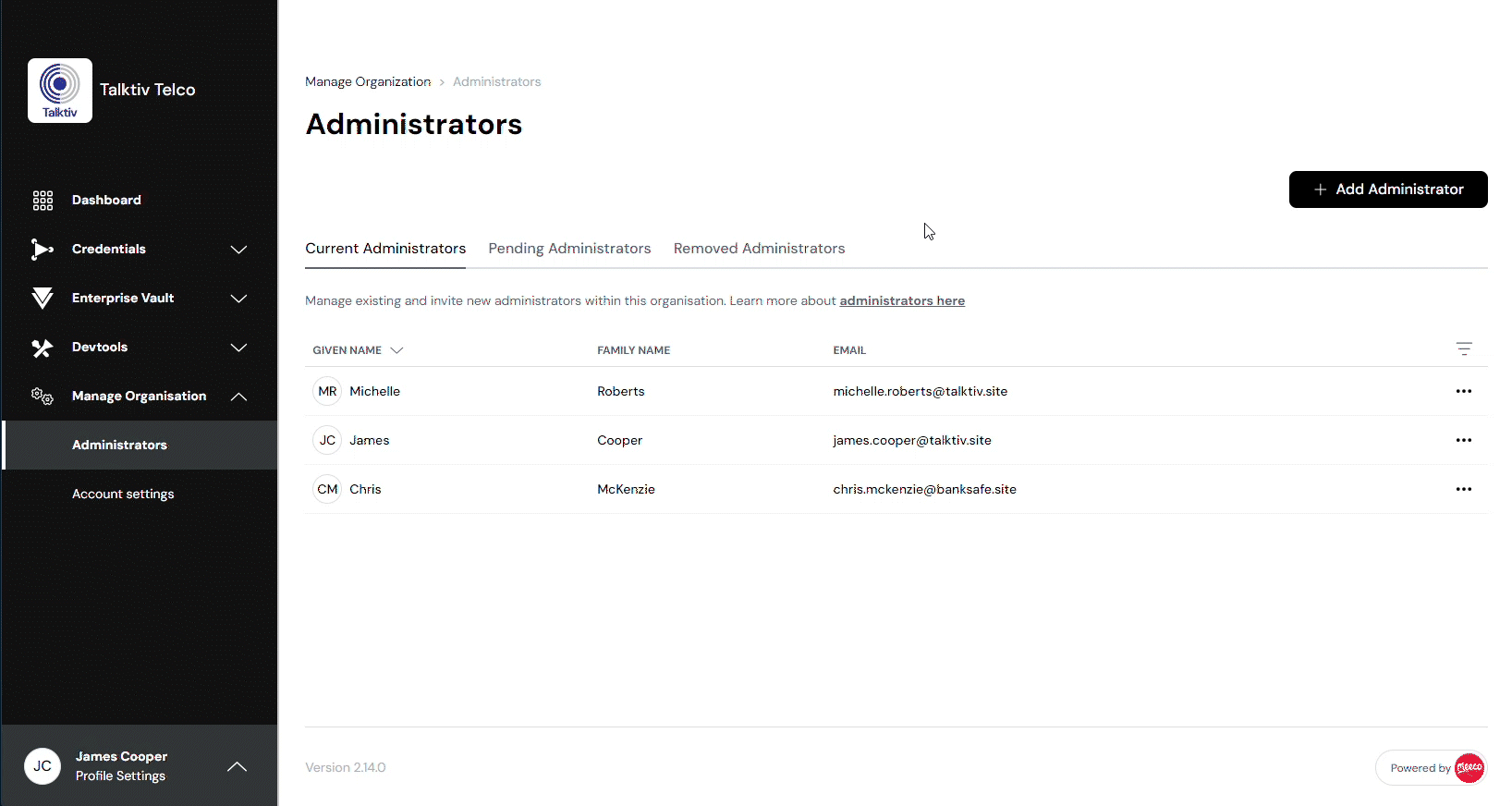Viewport: 1512px width, 806px height.
Task: Click the Cooper family name cell
Action: (619, 441)
